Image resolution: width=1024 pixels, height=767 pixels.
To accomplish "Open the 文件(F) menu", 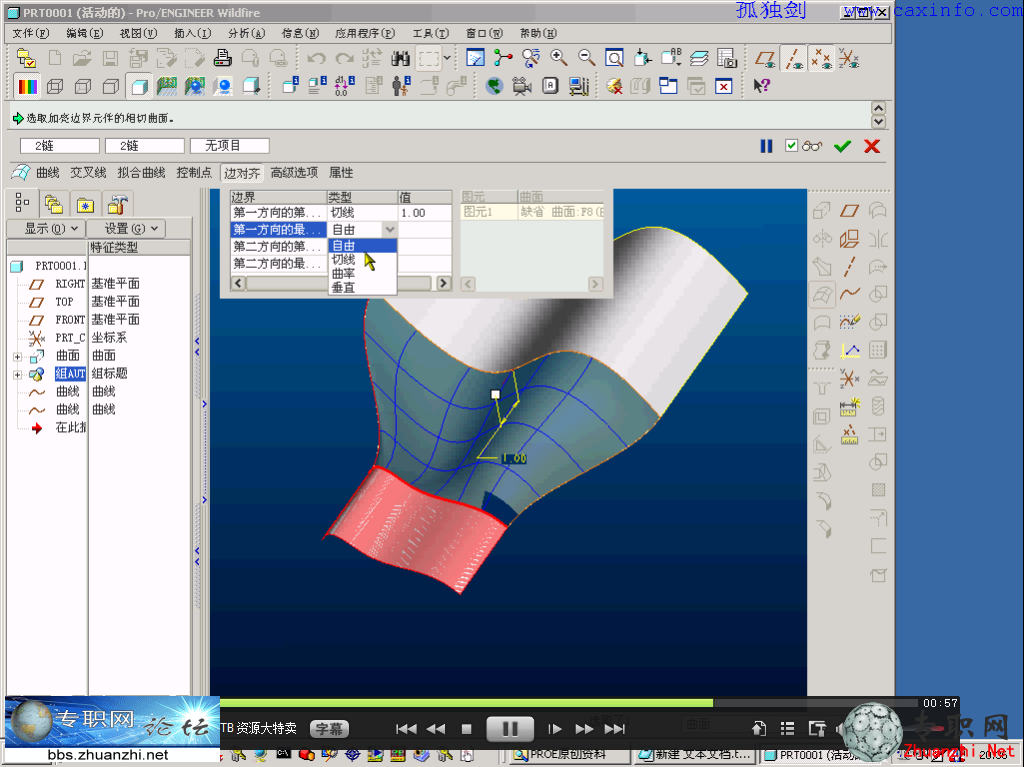I will coord(31,33).
